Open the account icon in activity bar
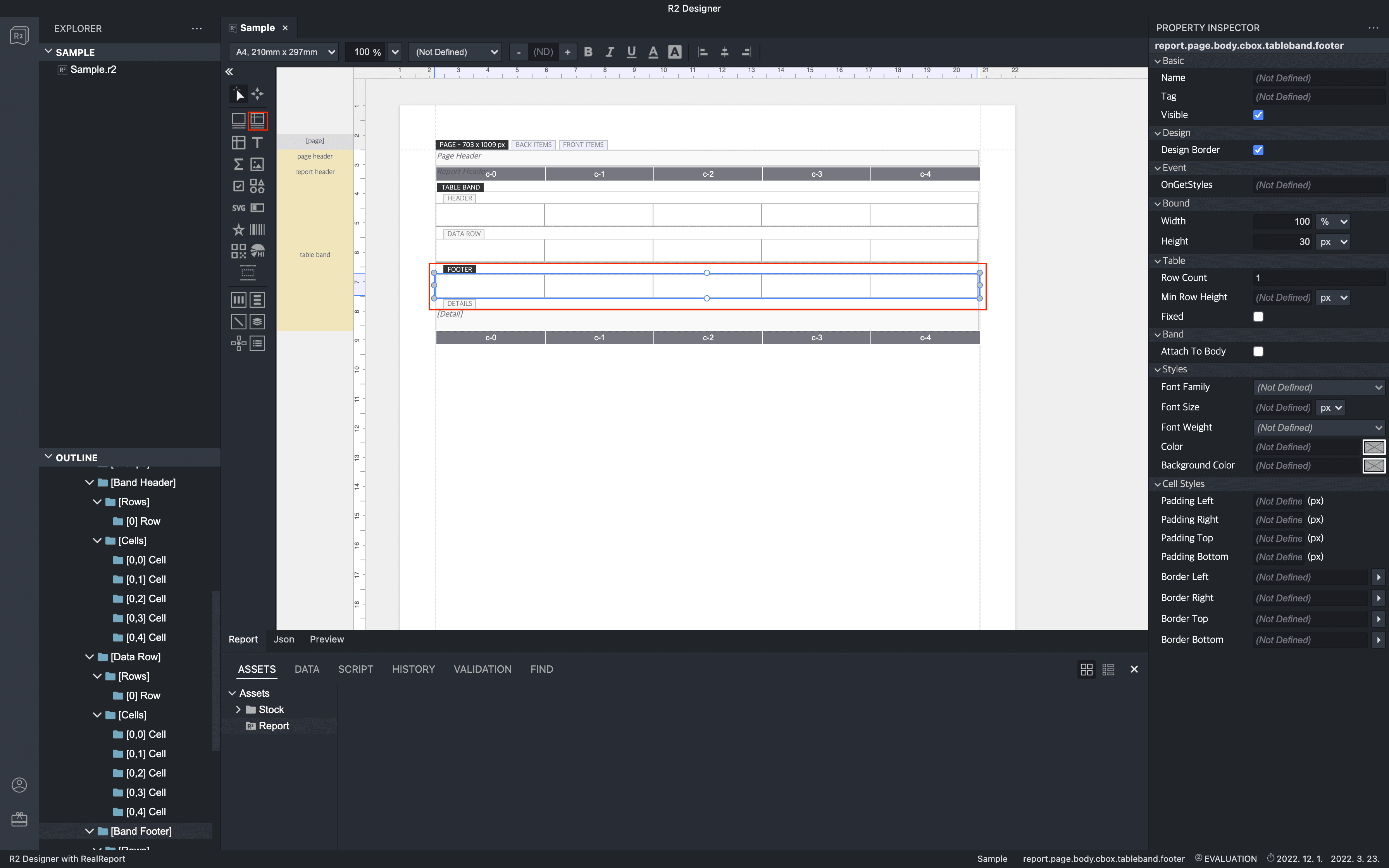Image resolution: width=1389 pixels, height=868 pixels. 19,785
